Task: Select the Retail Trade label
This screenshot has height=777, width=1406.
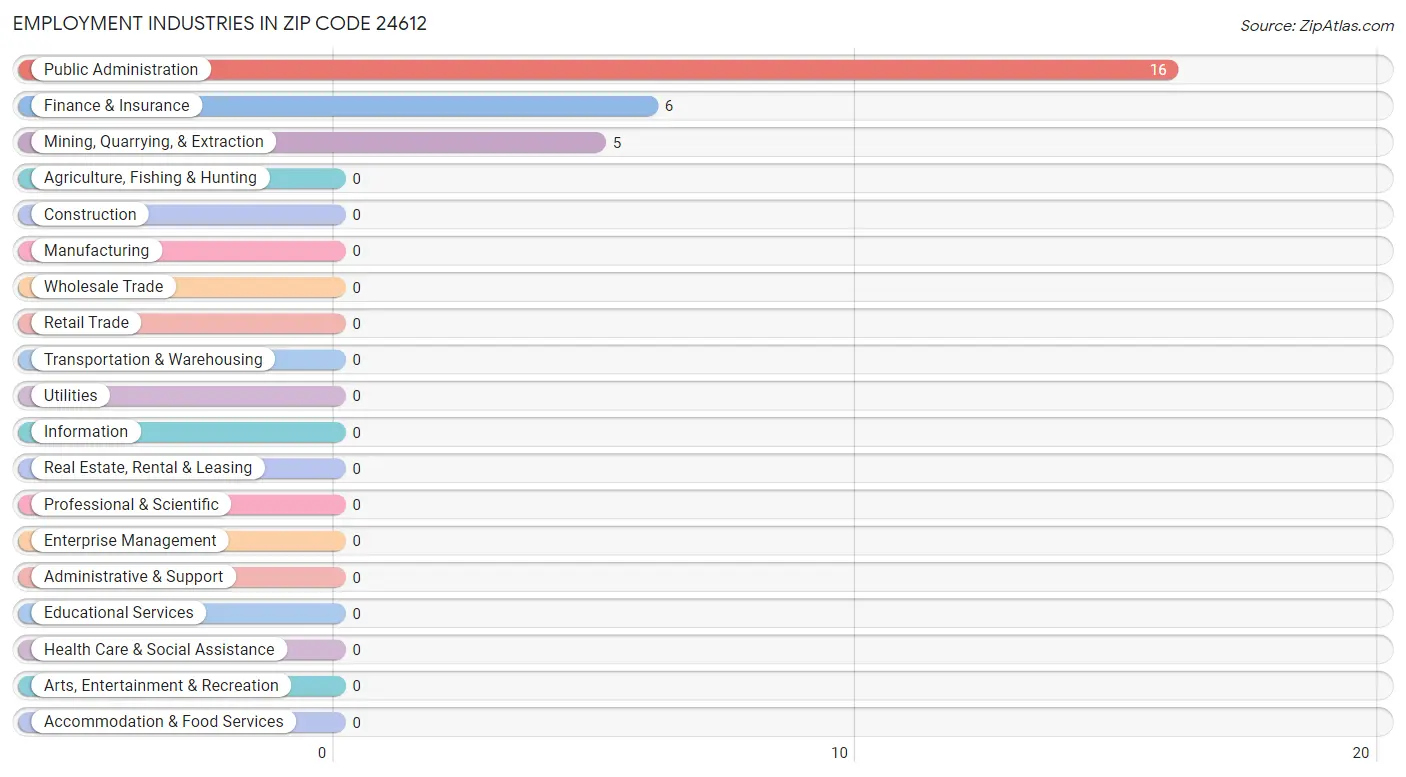Action: pos(86,323)
